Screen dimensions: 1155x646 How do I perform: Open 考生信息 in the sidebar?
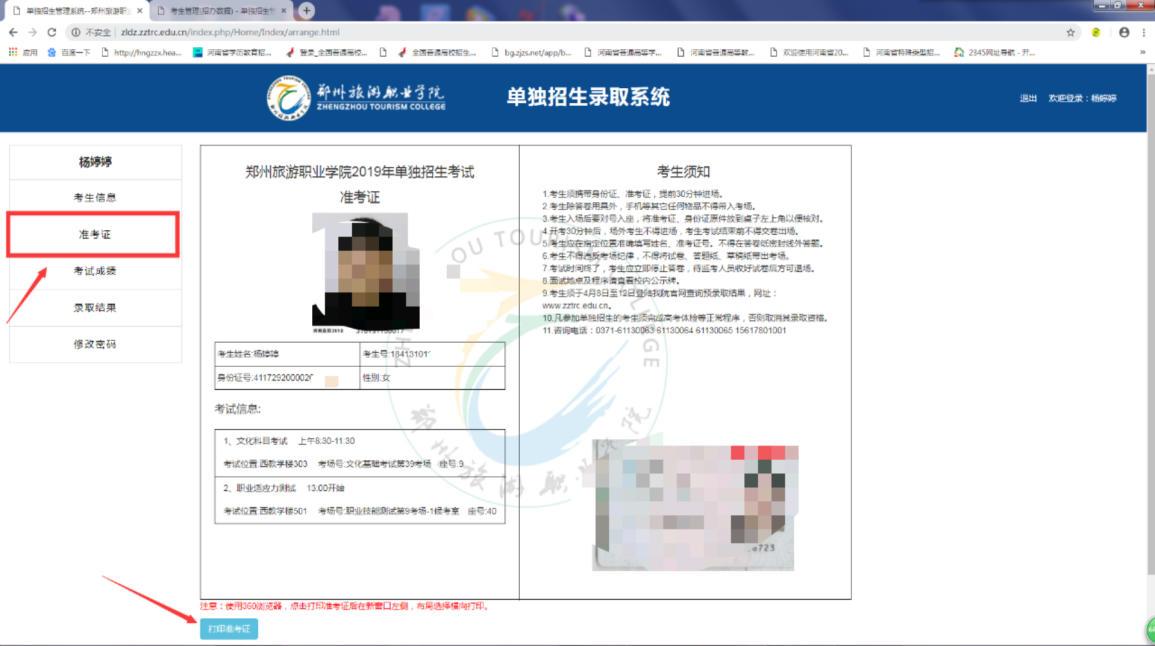[x=95, y=198]
